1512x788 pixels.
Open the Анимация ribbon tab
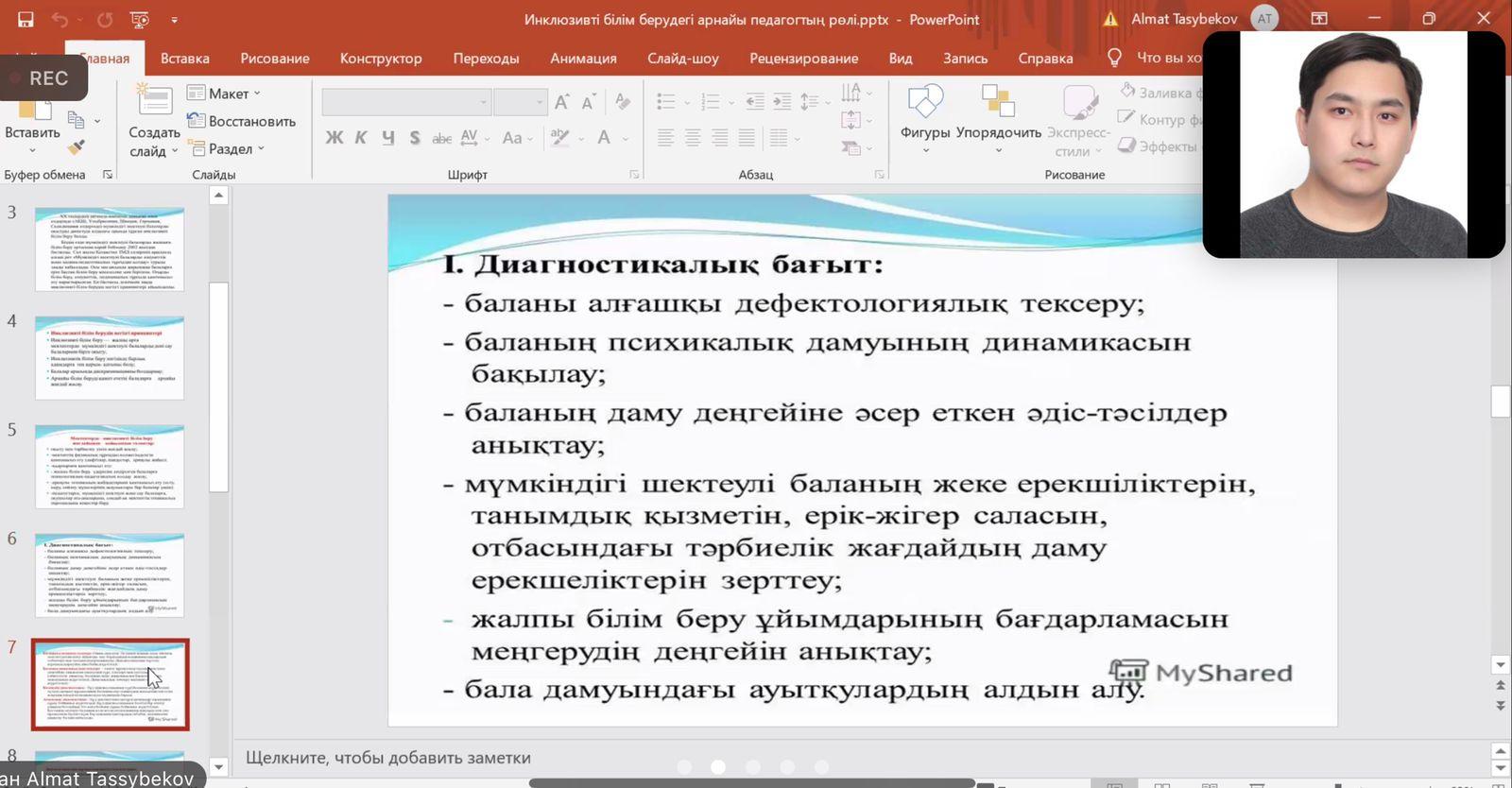[x=583, y=59]
